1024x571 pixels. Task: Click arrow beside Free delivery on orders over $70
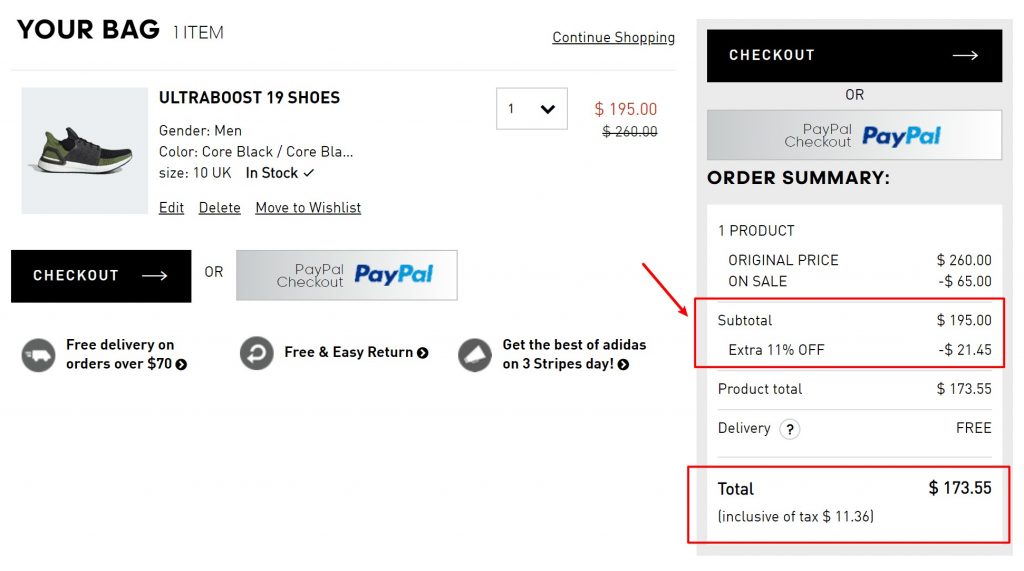tap(181, 365)
